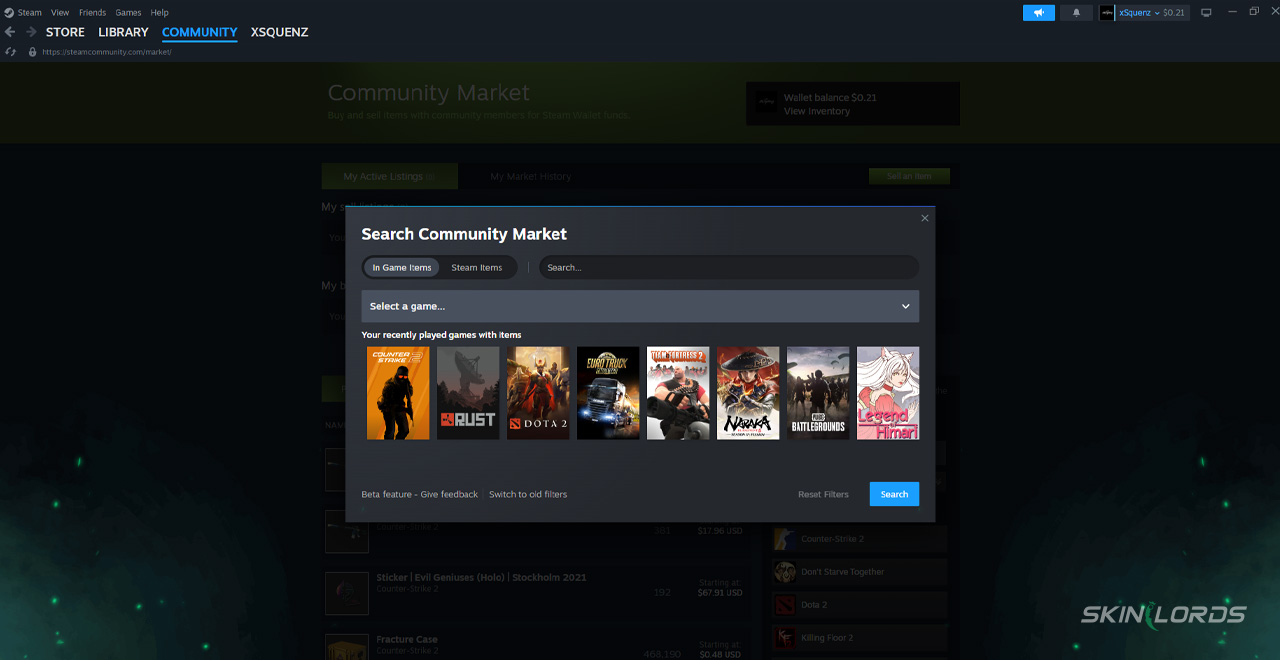Screen dimensions: 1280x660
Task: Select the Team Fortress 2 cover art
Action: pos(678,392)
